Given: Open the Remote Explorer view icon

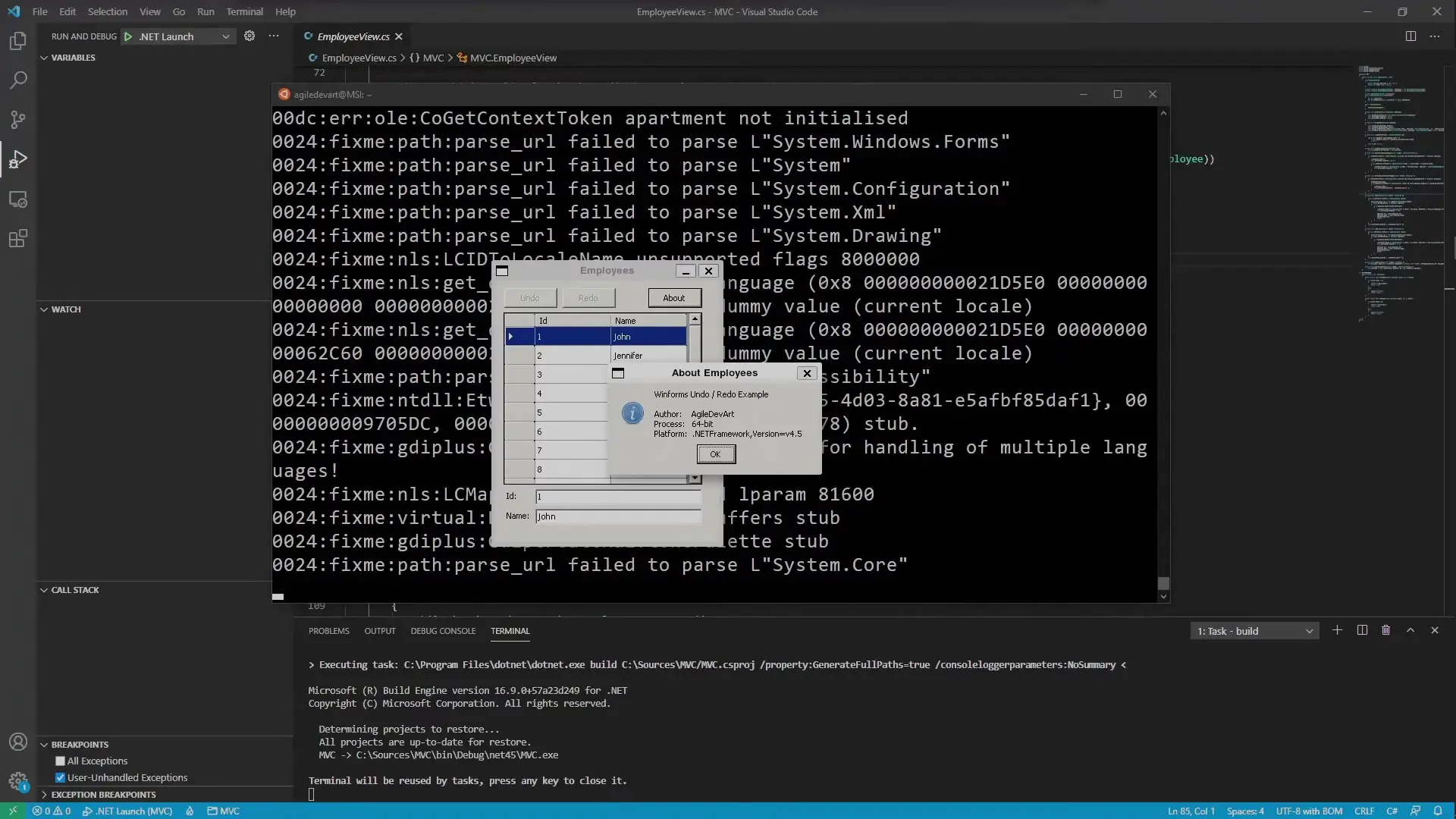Looking at the screenshot, I should (x=18, y=199).
